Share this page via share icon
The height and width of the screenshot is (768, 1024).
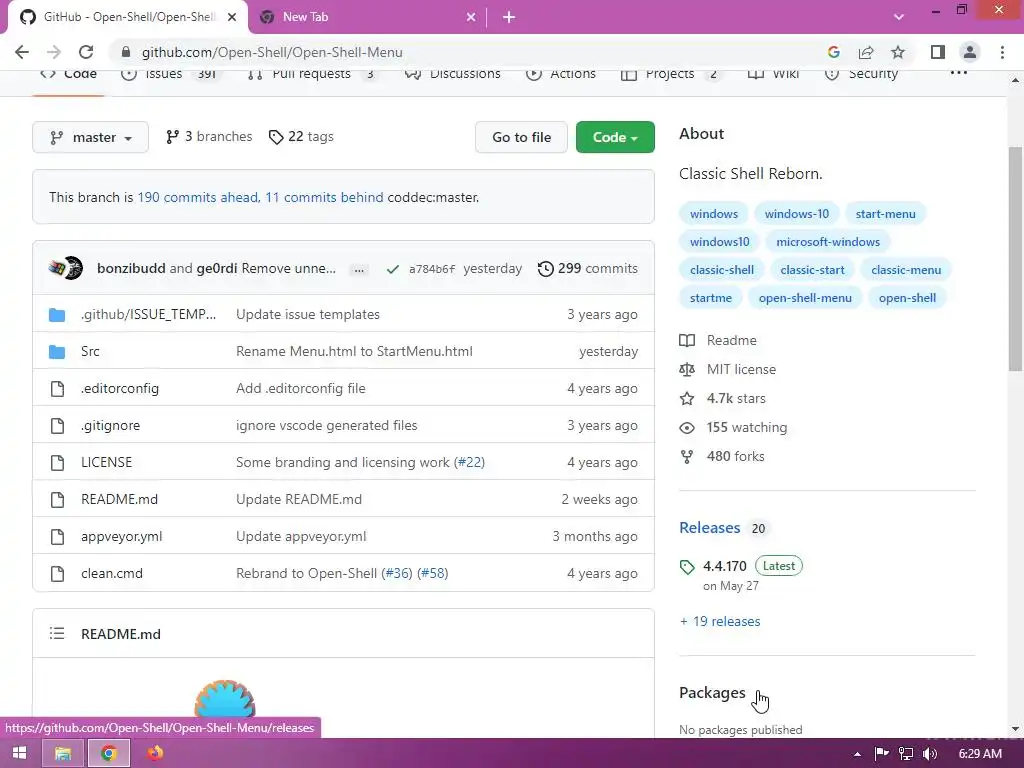coord(866,52)
